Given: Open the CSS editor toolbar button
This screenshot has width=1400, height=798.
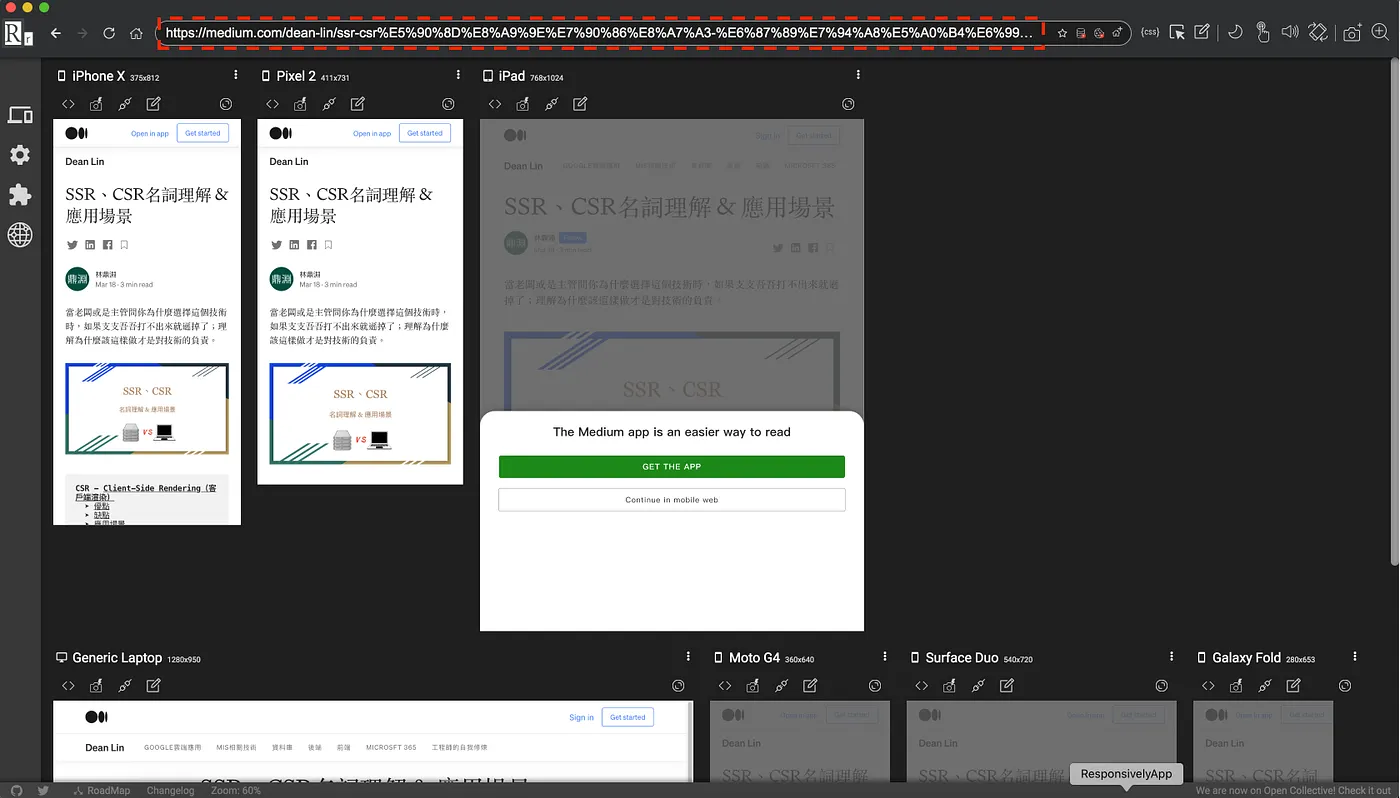Looking at the screenshot, I should point(1150,32).
